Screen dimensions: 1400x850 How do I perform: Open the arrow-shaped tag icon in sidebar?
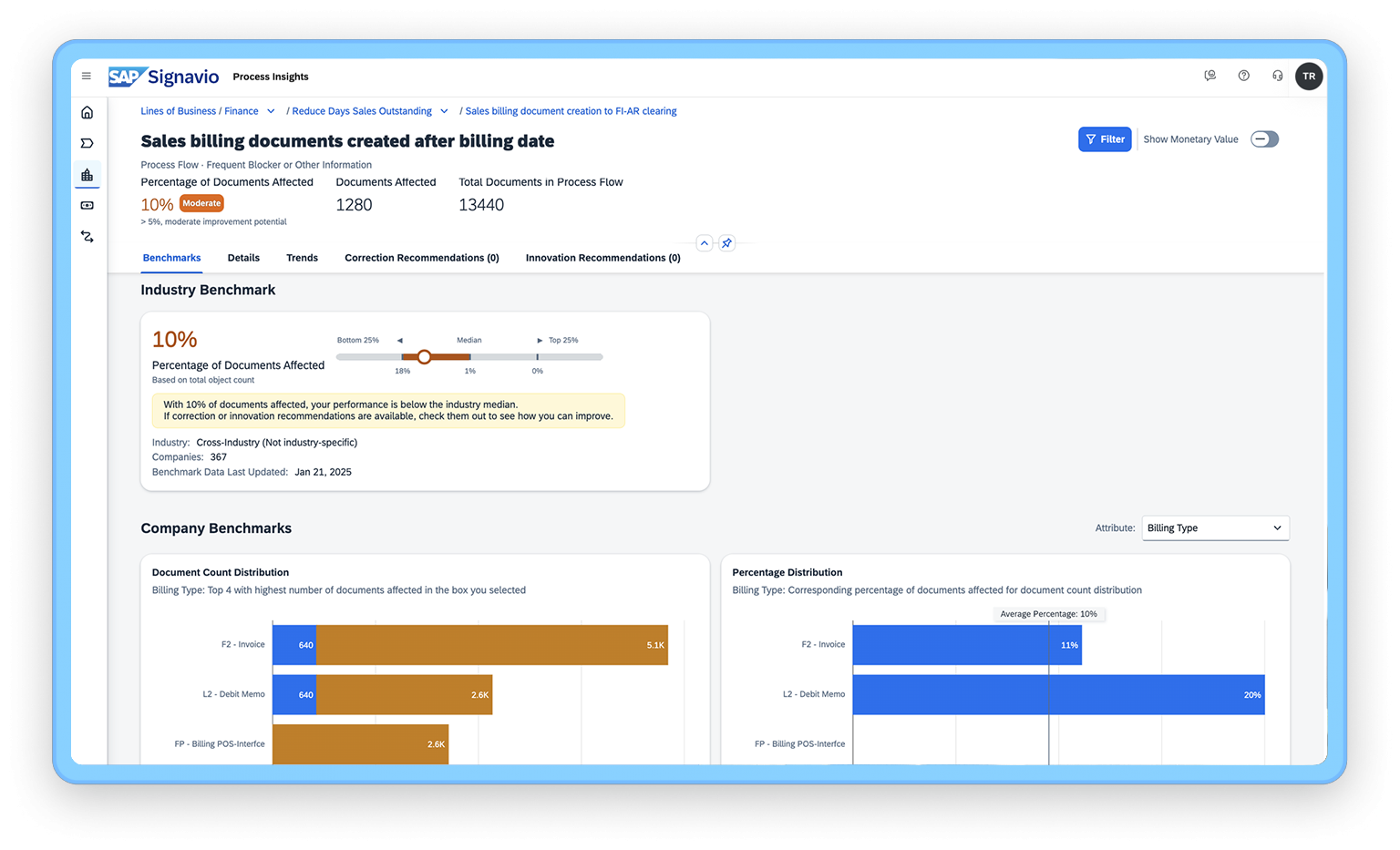click(87, 143)
